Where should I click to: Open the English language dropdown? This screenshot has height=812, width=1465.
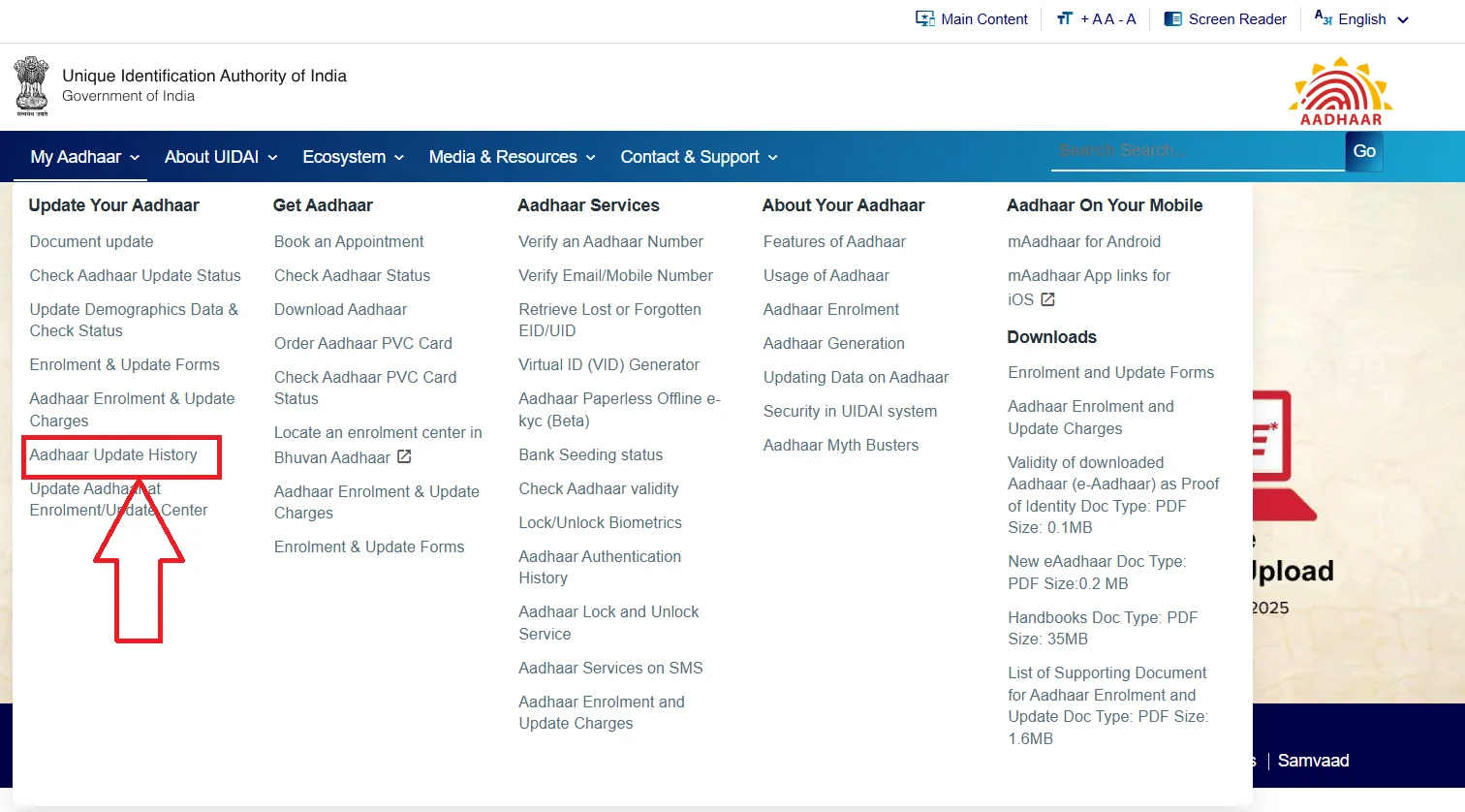1361,19
